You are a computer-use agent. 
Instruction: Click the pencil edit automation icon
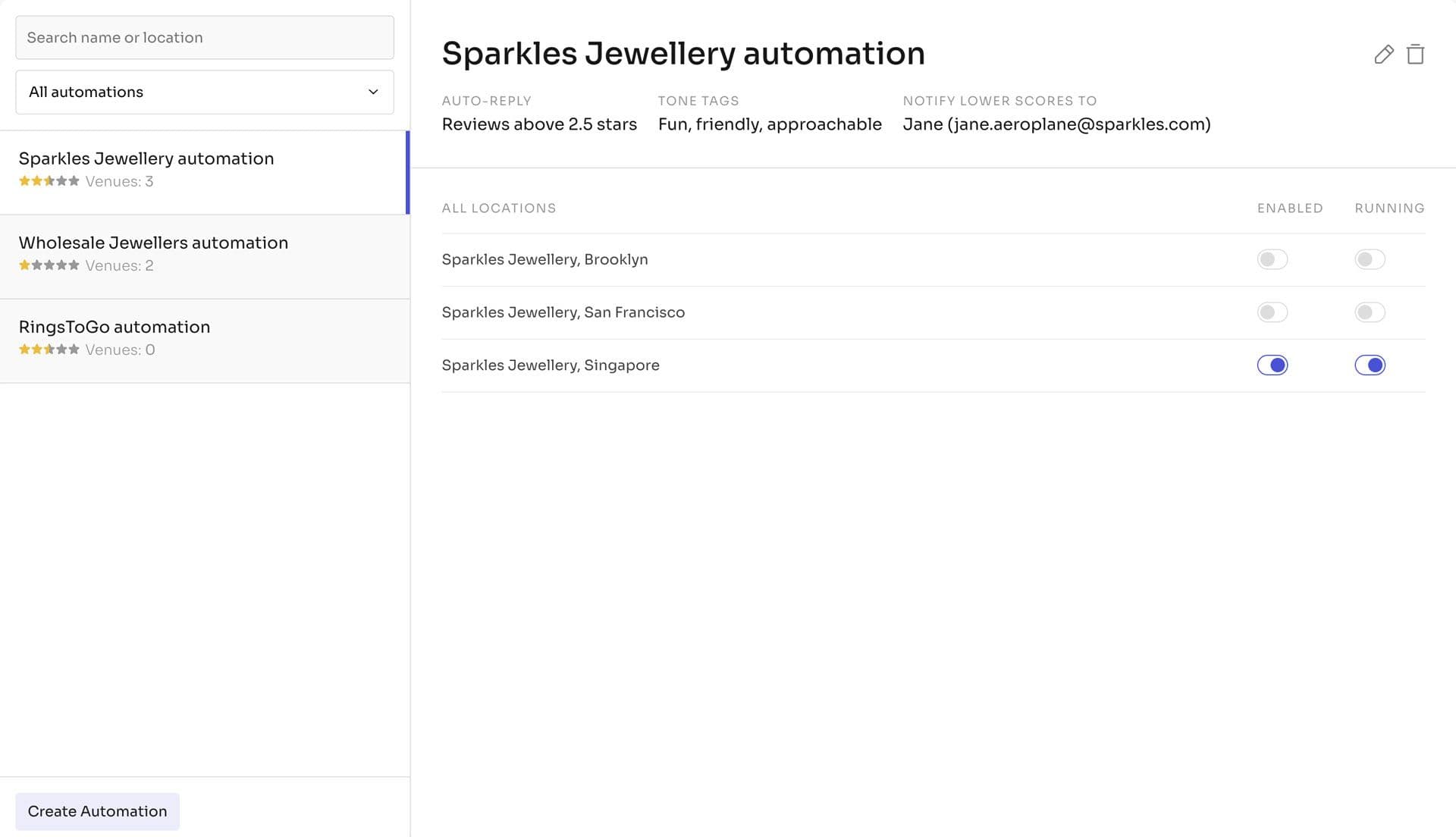tap(1383, 55)
